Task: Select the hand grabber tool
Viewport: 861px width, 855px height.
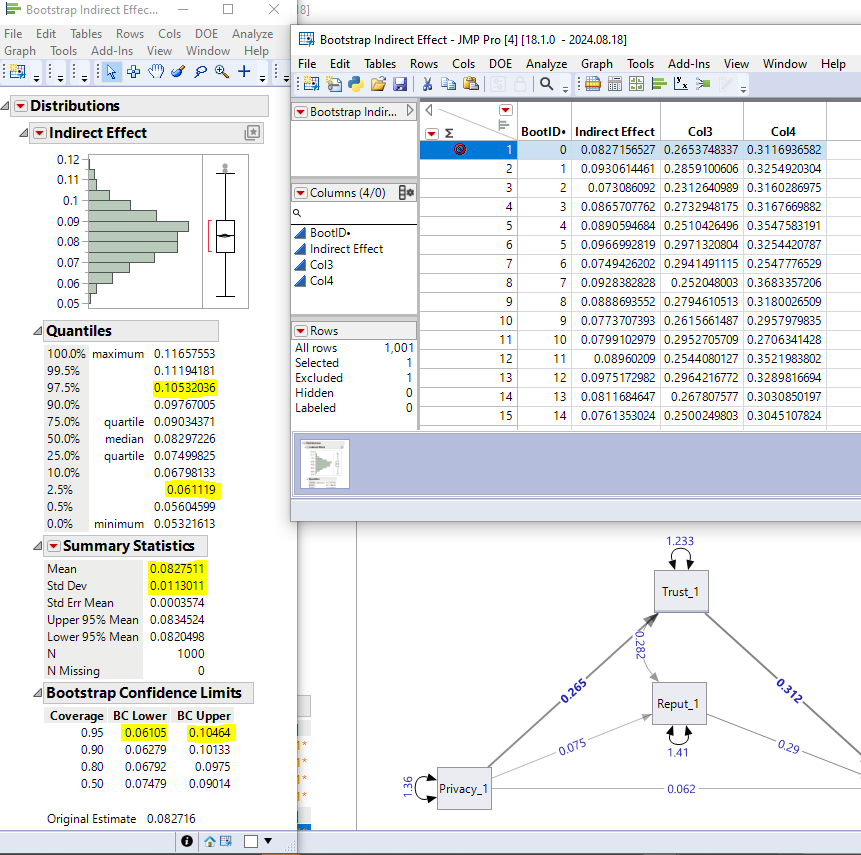Action: (156, 71)
